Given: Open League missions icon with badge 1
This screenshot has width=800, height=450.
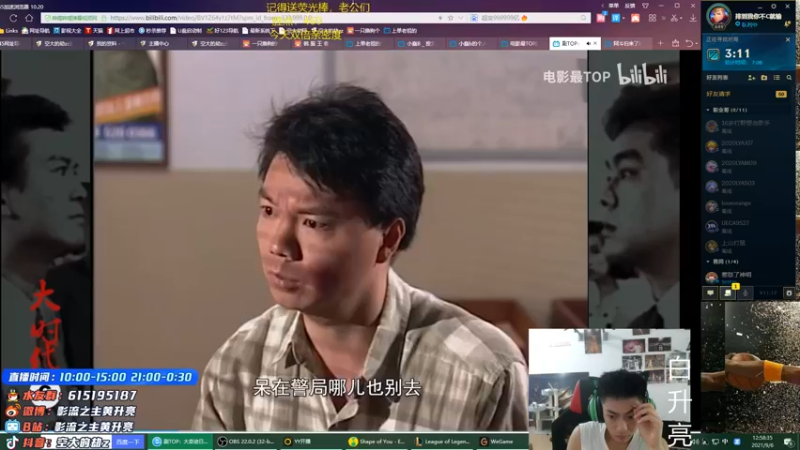Looking at the screenshot, I should [729, 292].
